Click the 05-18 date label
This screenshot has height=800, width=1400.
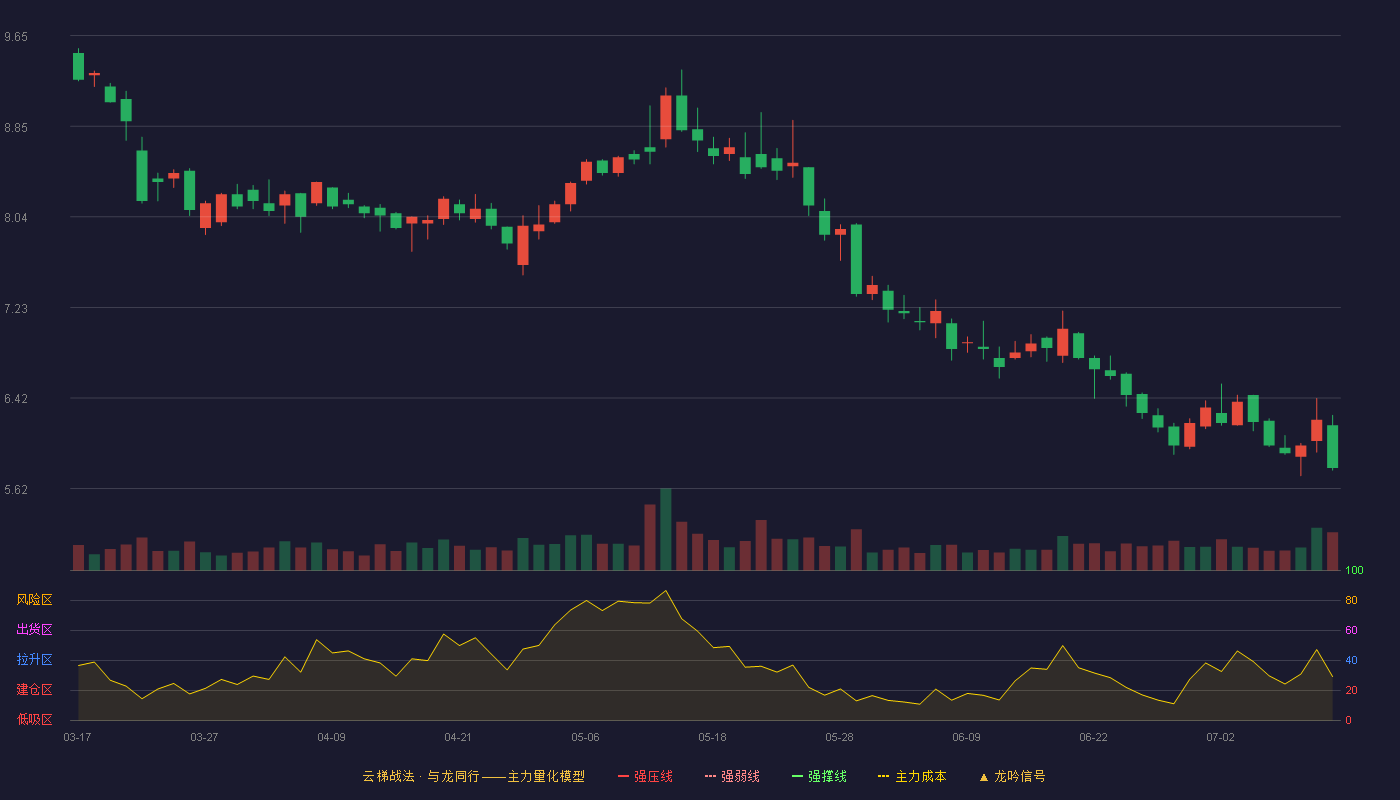tap(712, 737)
